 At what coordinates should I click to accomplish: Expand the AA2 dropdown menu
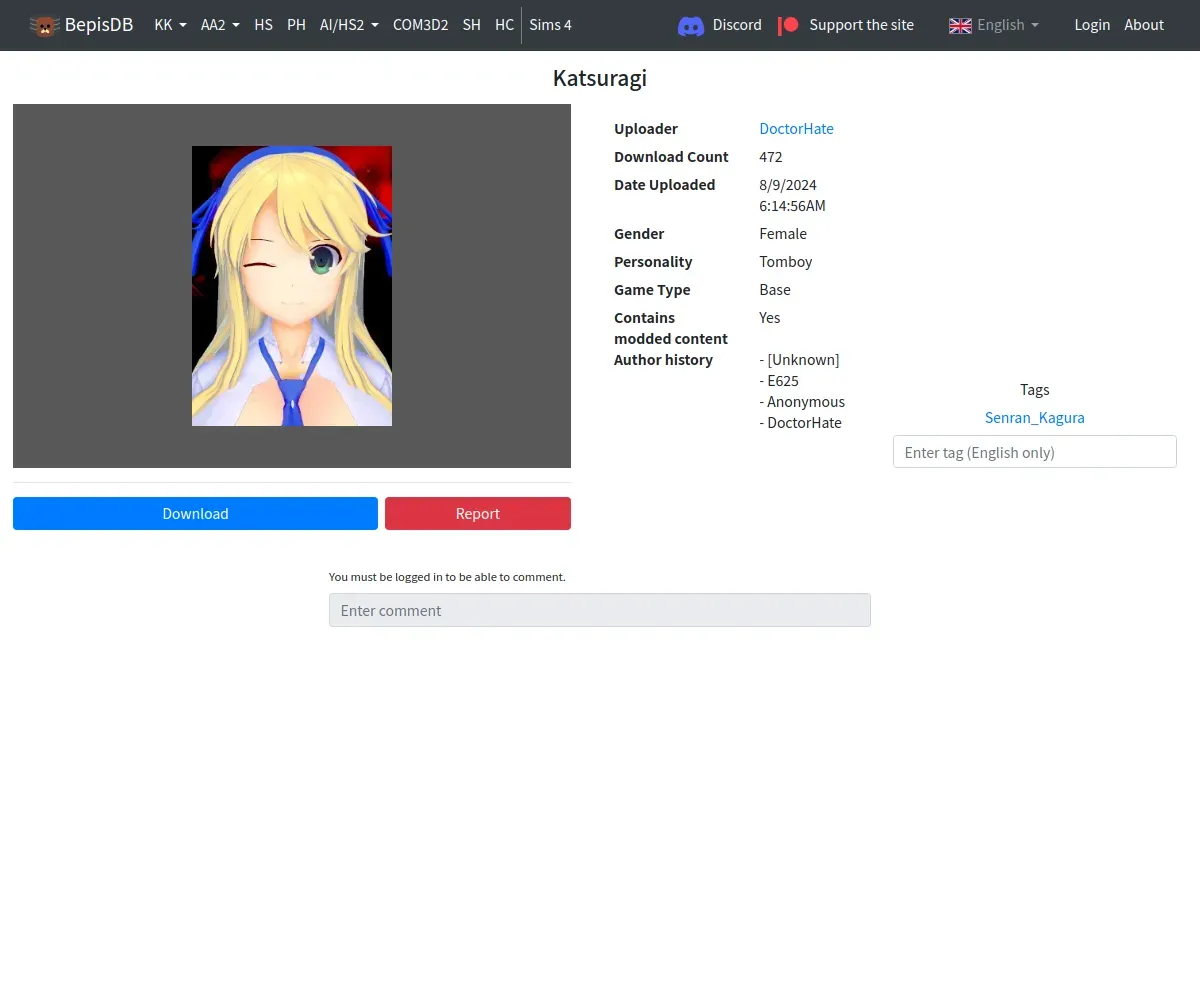(x=220, y=25)
